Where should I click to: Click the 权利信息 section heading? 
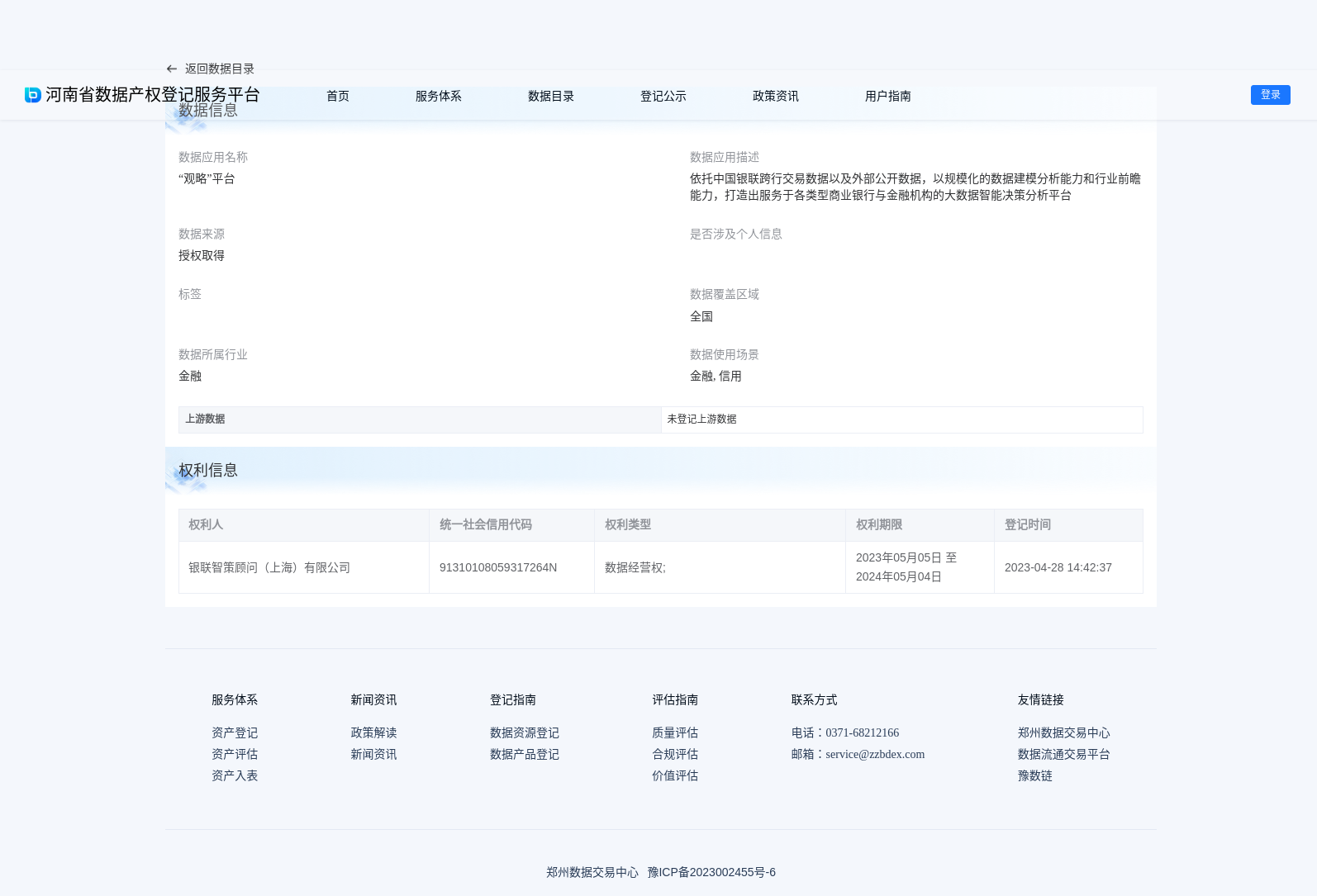click(208, 470)
